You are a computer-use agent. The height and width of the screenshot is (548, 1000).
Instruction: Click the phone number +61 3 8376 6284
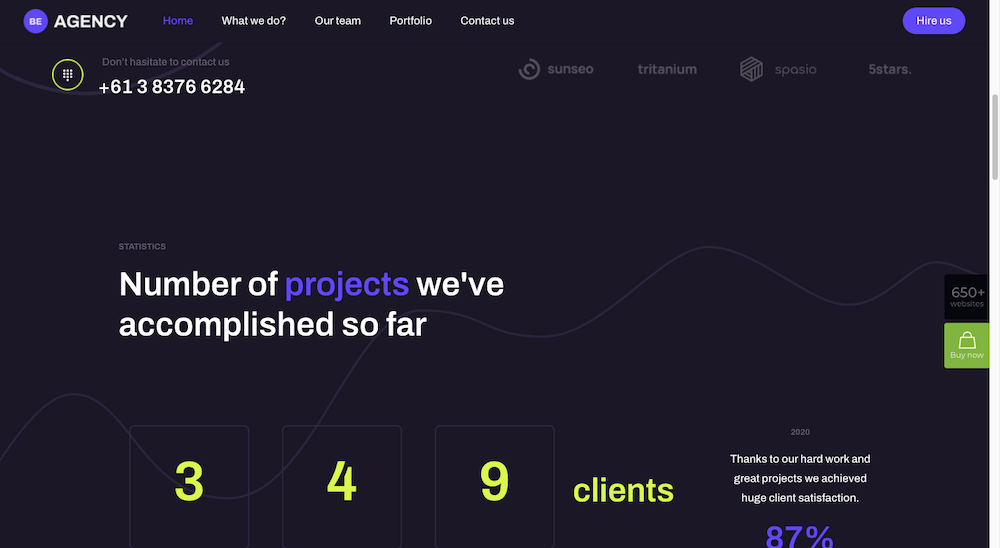172,87
